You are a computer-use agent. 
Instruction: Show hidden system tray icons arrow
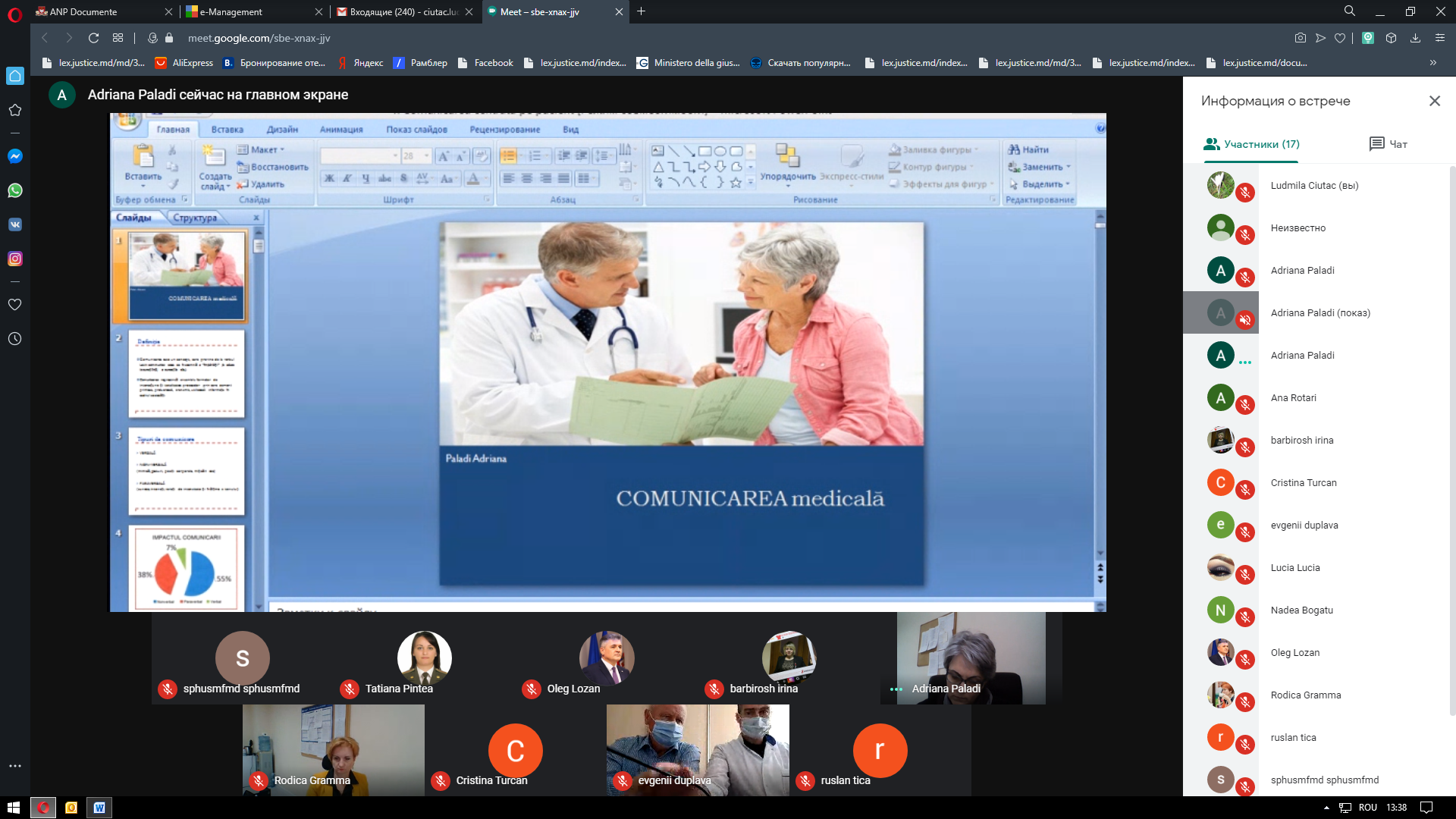point(1326,808)
